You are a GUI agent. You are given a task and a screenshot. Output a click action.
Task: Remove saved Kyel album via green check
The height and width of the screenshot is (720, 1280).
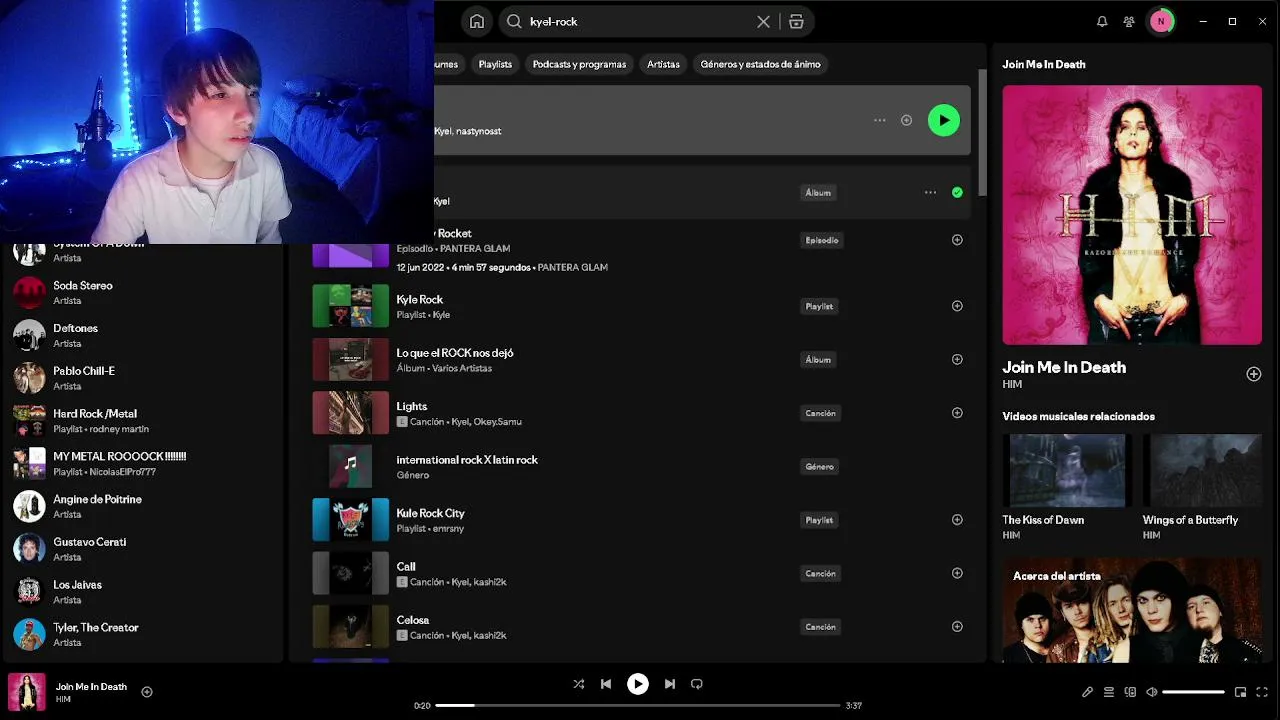tap(957, 192)
